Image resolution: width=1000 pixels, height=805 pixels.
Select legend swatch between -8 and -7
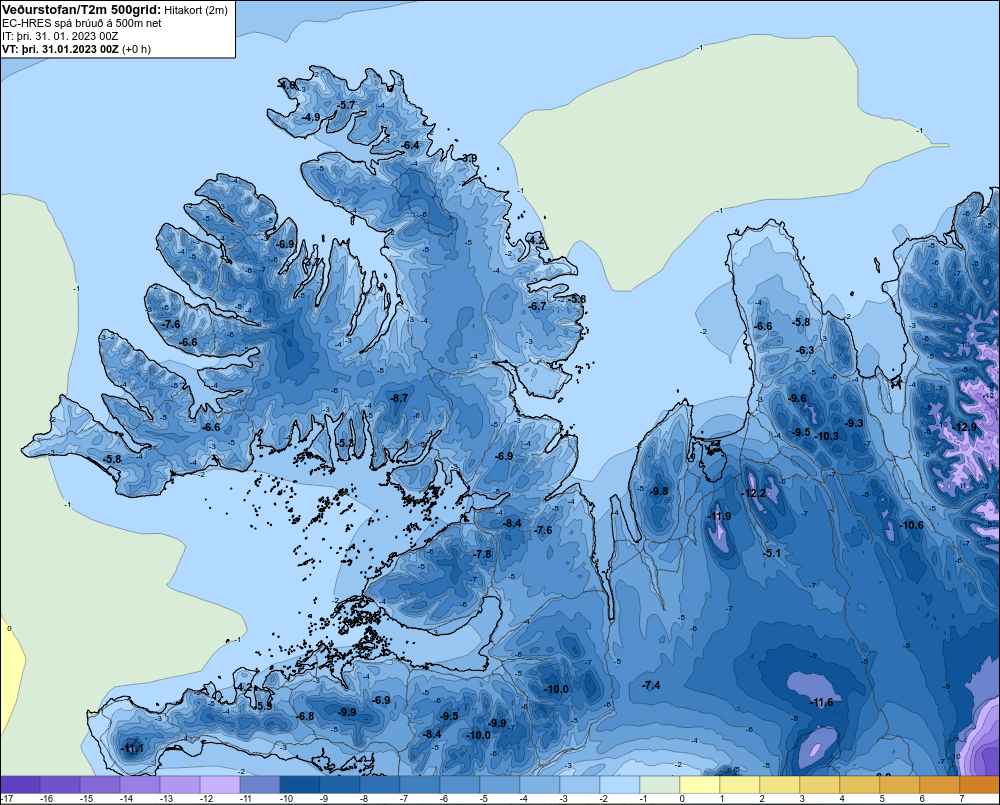[x=379, y=785]
